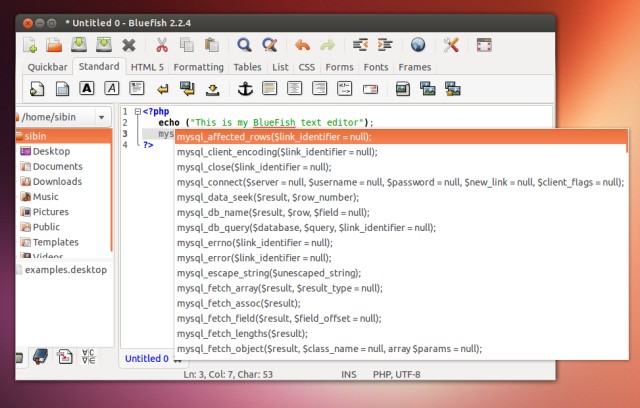Viewport: 640px width, 408px height.
Task: Cut selection with the scissors icon
Action: tap(162, 45)
